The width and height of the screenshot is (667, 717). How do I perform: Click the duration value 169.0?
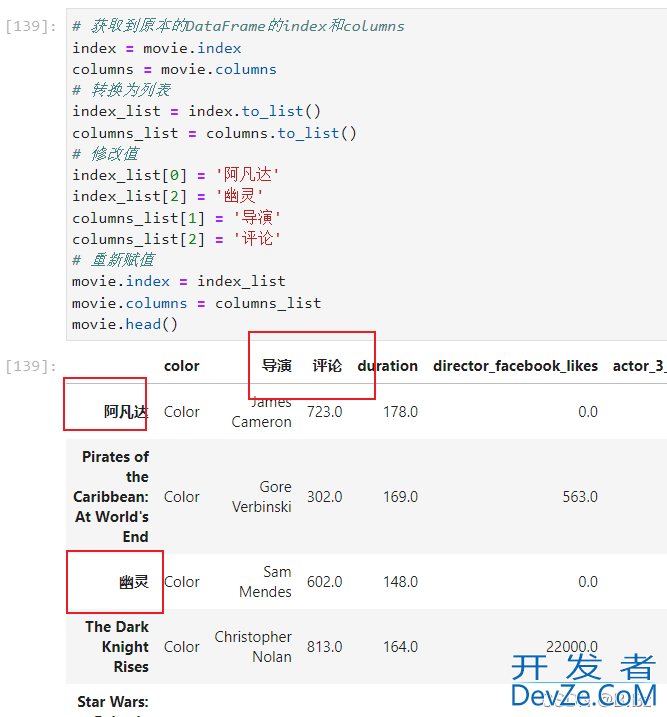click(x=400, y=497)
